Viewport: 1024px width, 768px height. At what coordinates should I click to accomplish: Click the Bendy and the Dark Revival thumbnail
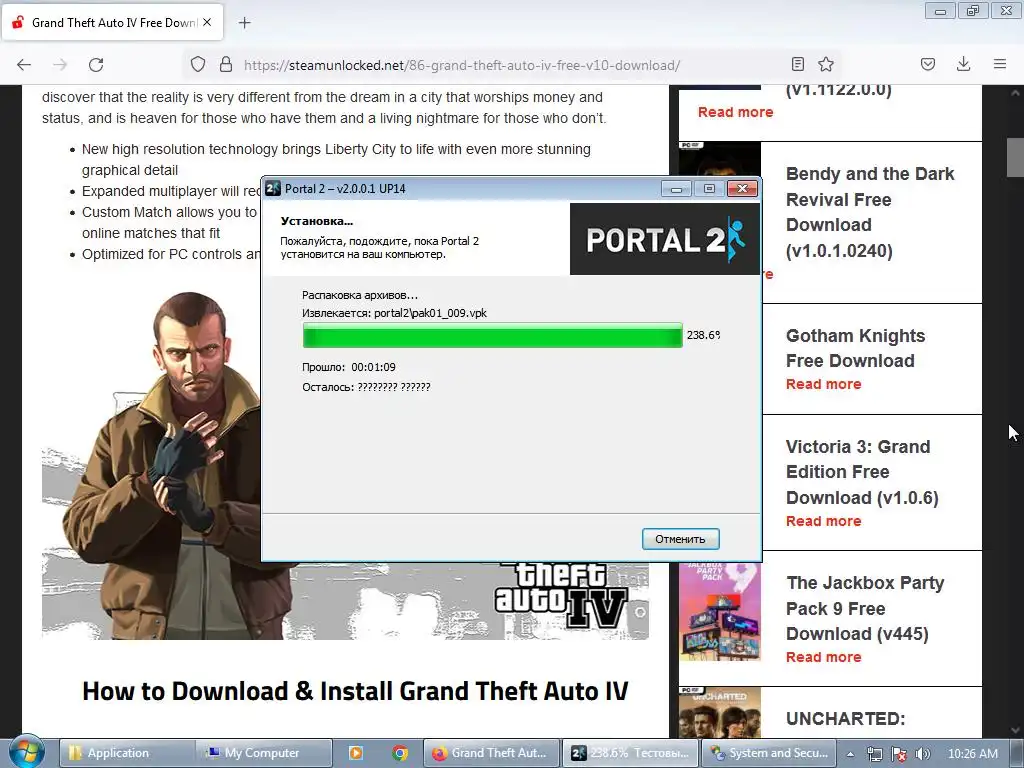pos(720,159)
